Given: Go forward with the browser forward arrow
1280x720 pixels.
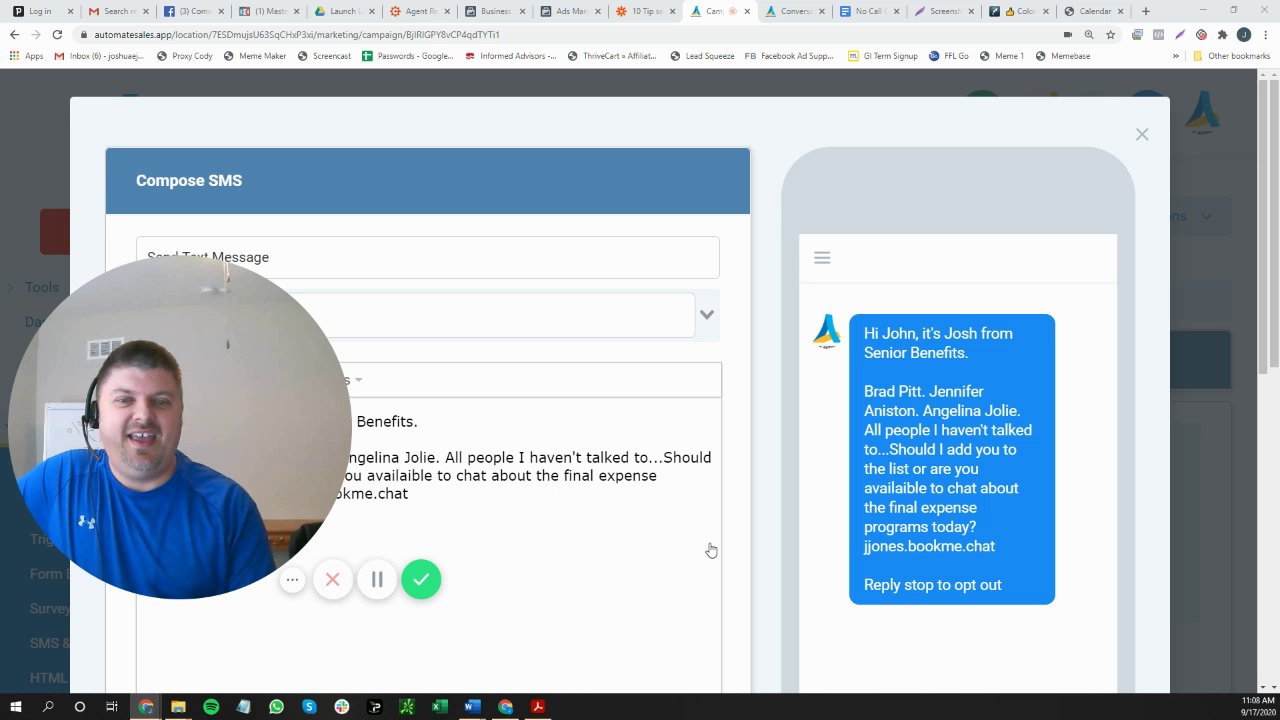Looking at the screenshot, I should 35,34.
